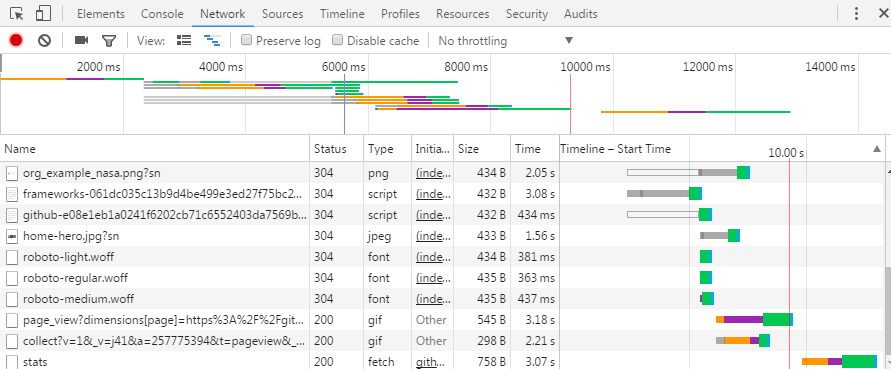The image size is (891, 369).
Task: Click the Timeline column sort arrow
Action: [877, 149]
